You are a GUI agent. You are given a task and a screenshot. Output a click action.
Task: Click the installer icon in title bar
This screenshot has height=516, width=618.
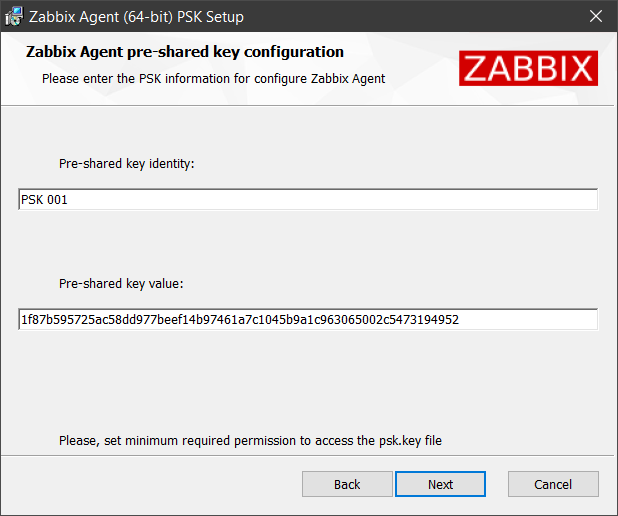14,17
